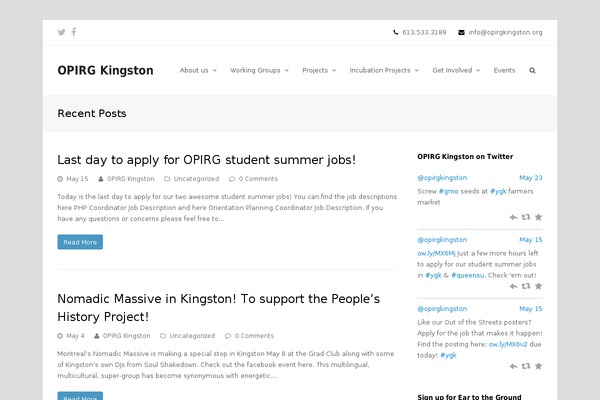600x400 pixels.
Task: Open the ow.ly/MX6v2 link in tweet
Action: [508, 344]
